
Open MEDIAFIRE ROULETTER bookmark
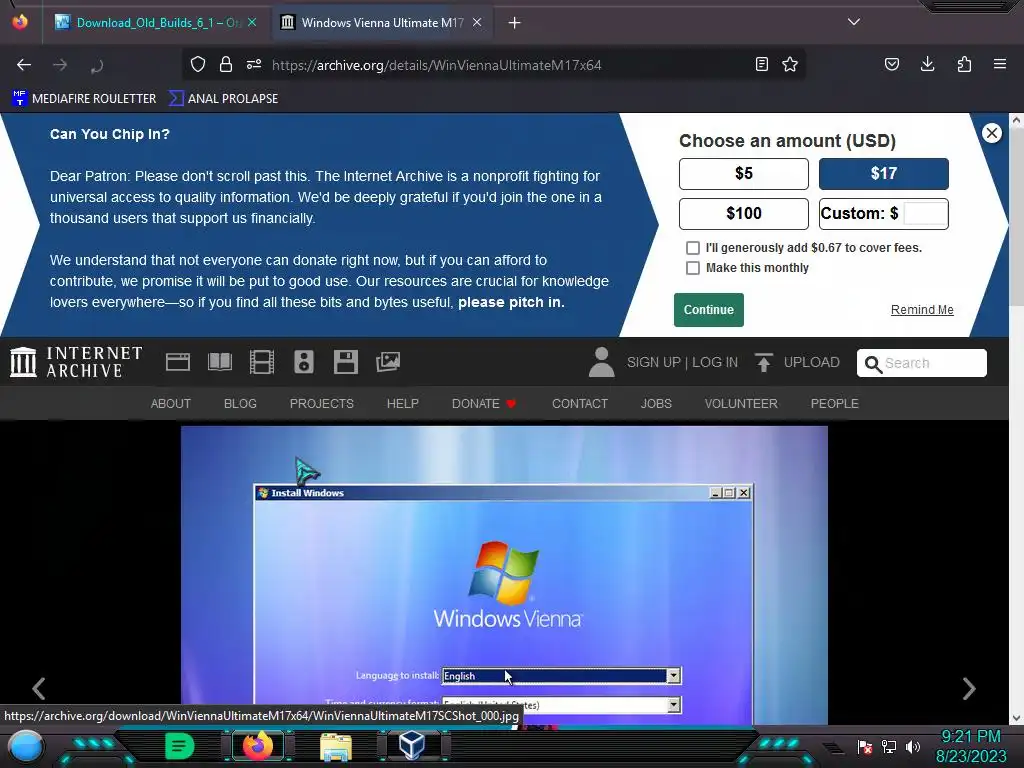click(84, 99)
